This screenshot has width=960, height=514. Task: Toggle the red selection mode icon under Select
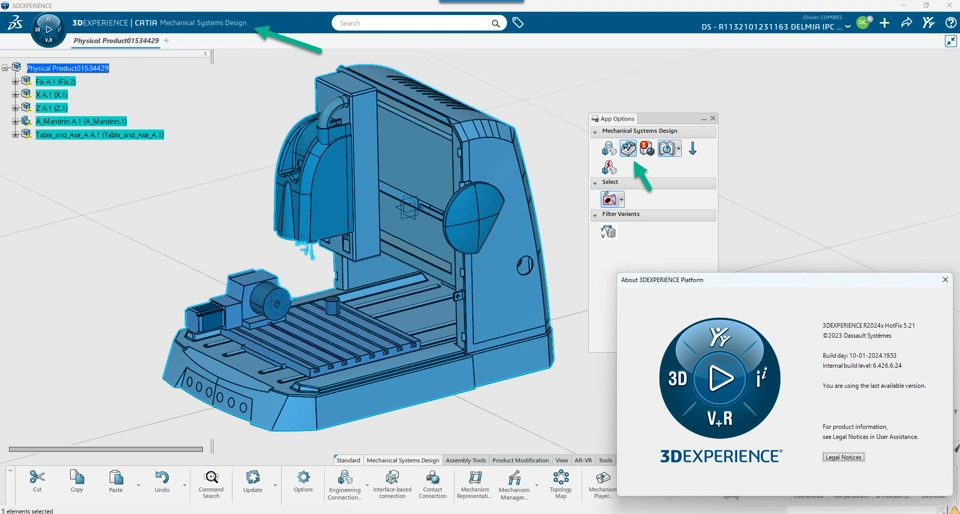point(609,199)
